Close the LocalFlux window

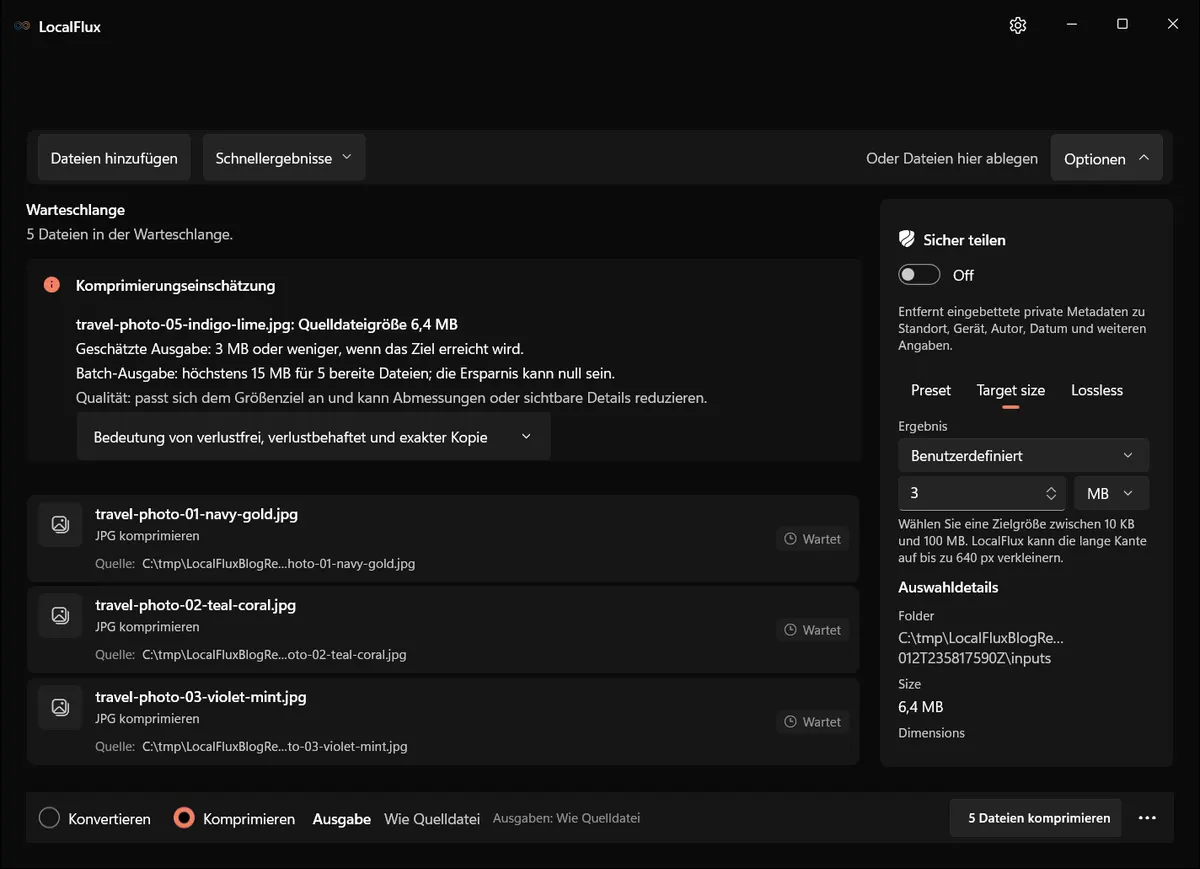click(x=1173, y=25)
